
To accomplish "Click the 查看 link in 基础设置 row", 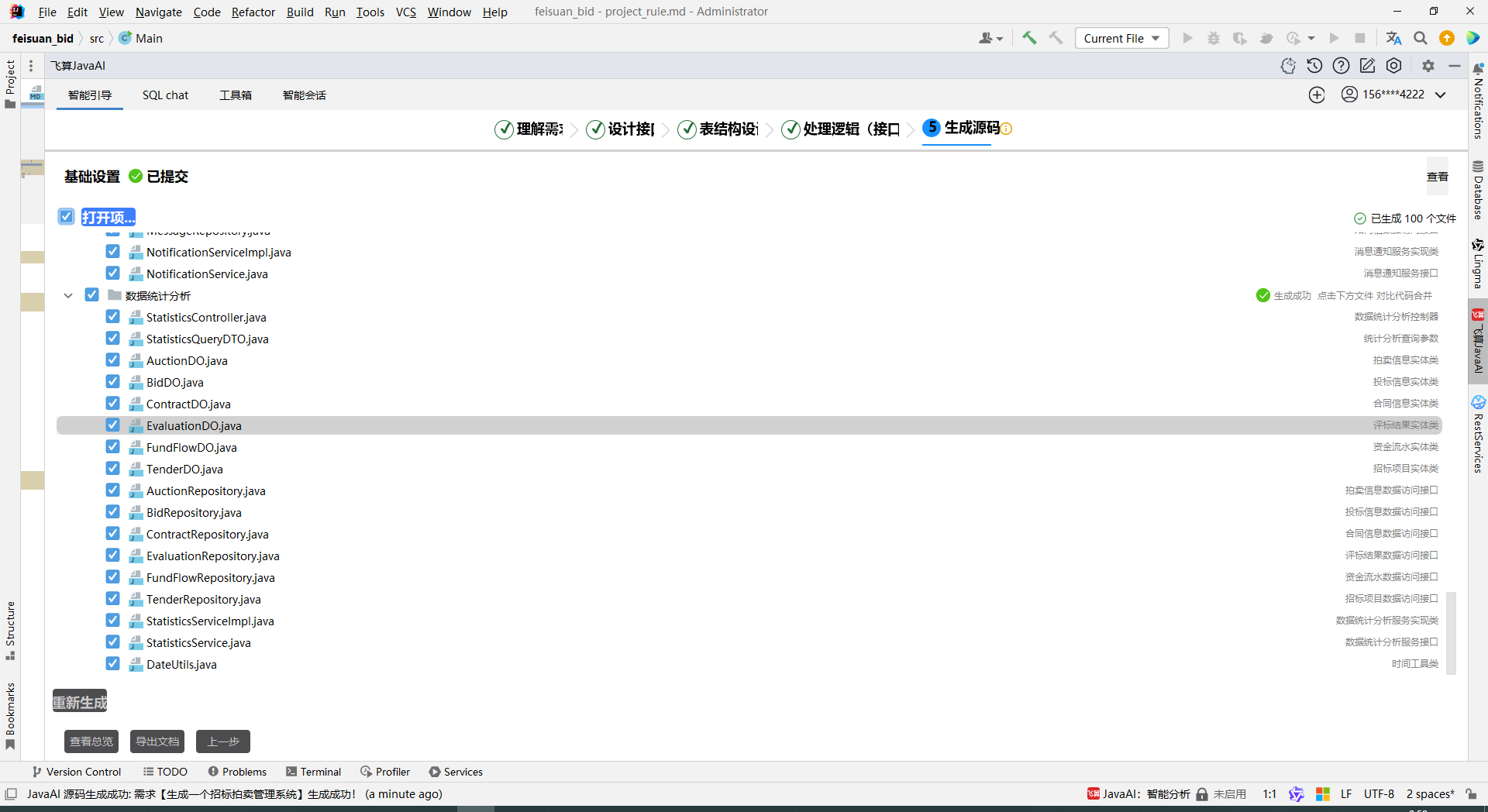I will tap(1438, 177).
